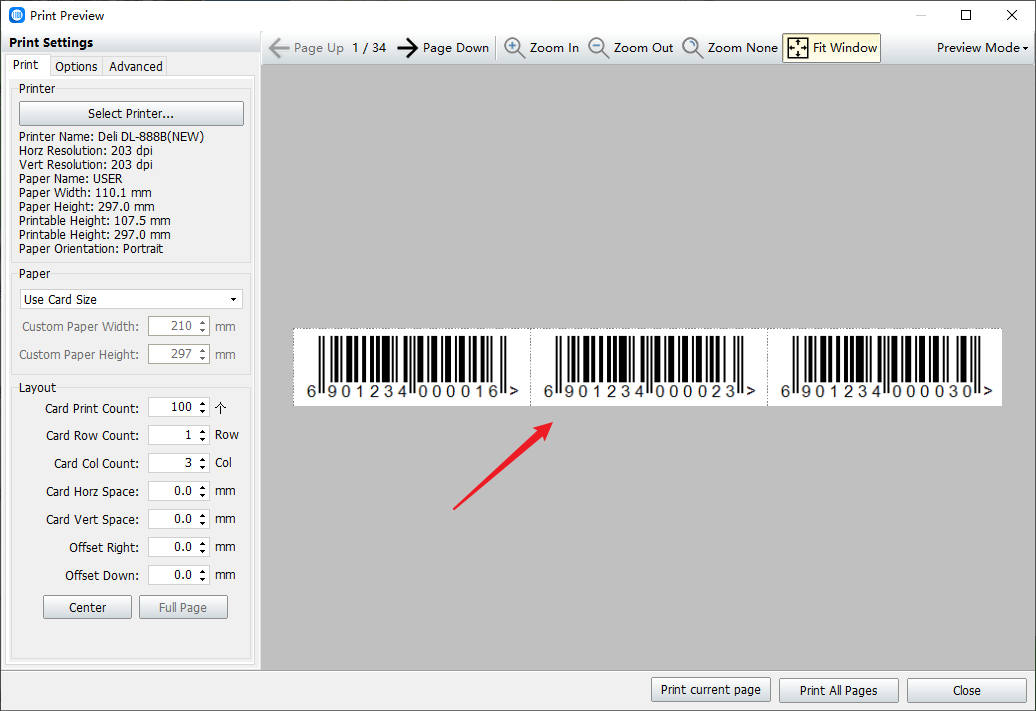This screenshot has height=711, width=1036.
Task: Increase Card Col Count spinner
Action: [203, 459]
